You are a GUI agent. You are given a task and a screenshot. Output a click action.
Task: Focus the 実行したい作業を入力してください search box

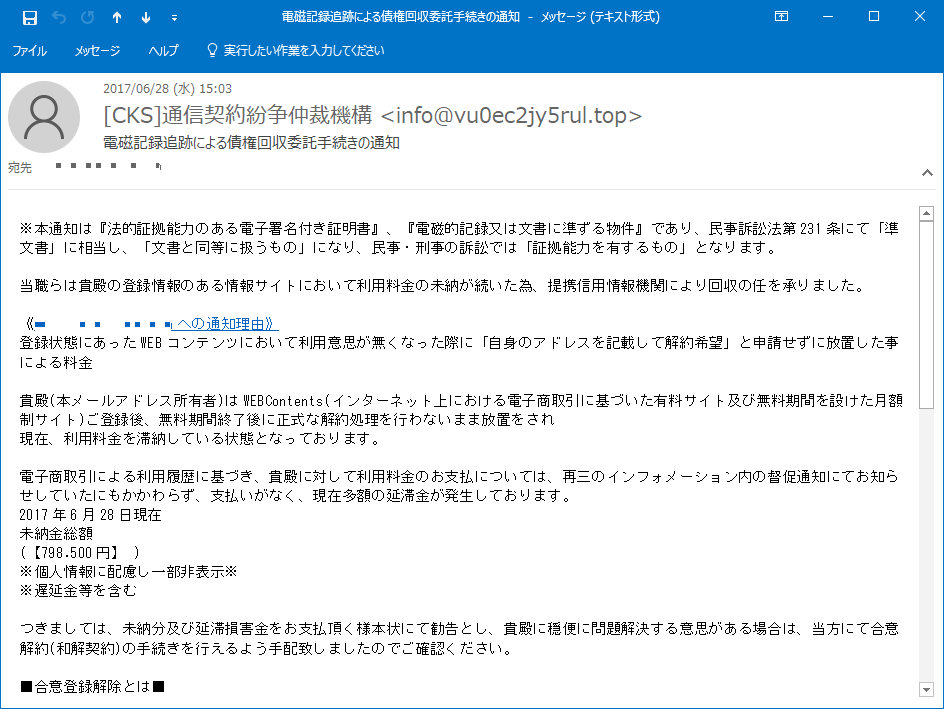[x=303, y=51]
